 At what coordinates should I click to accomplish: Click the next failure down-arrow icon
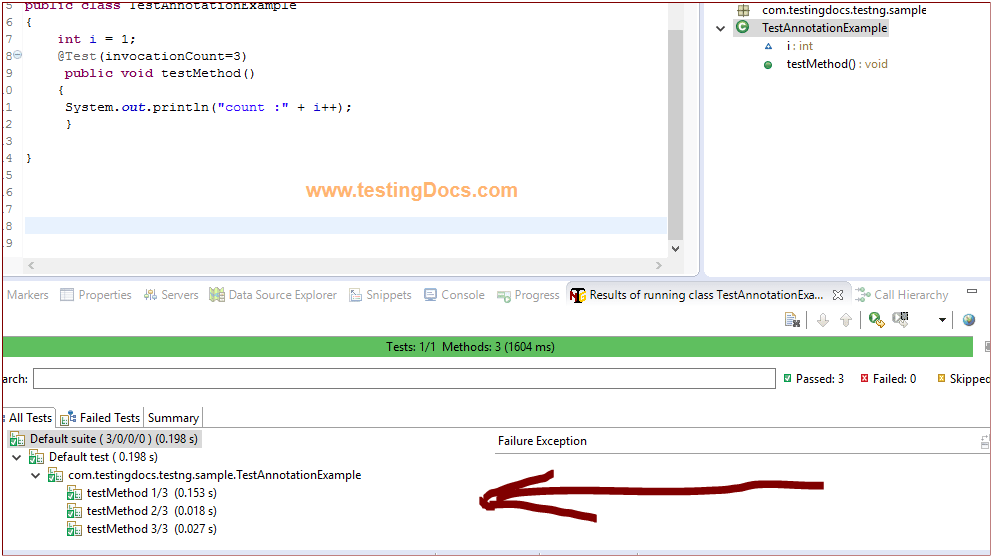822,320
